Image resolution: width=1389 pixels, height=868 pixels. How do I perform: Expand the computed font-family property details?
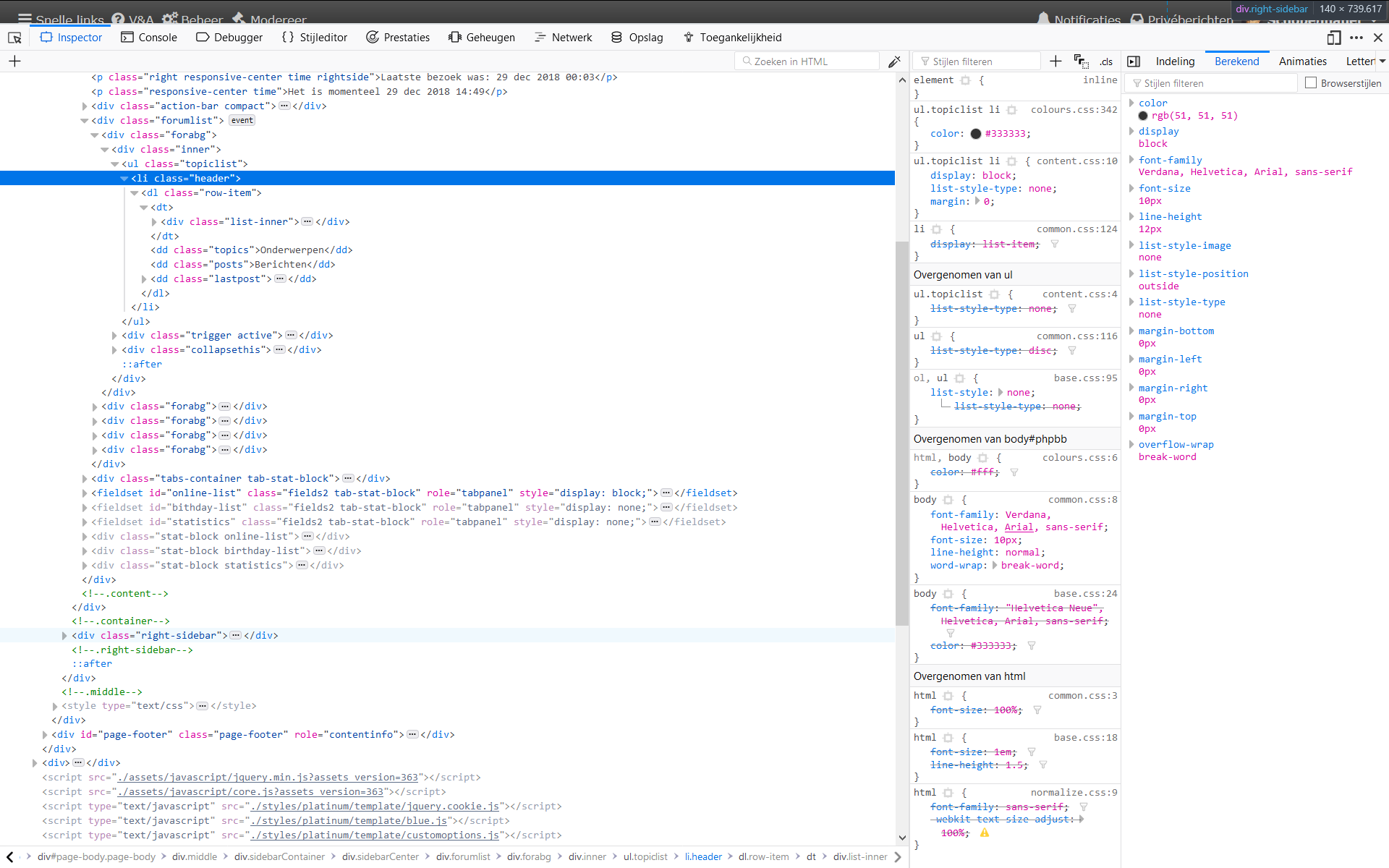[1131, 160]
